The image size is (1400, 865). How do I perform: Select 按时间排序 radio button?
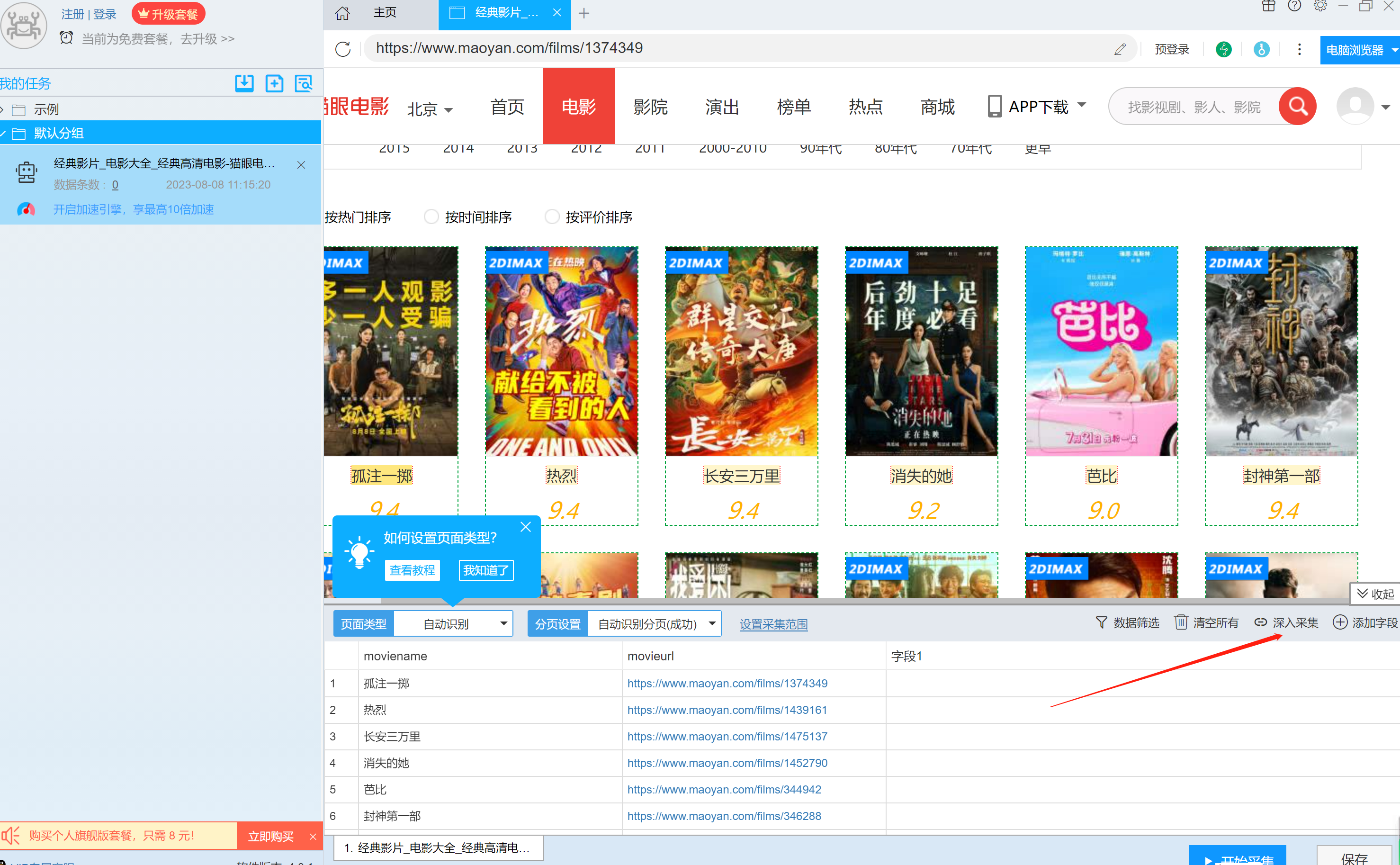point(431,217)
